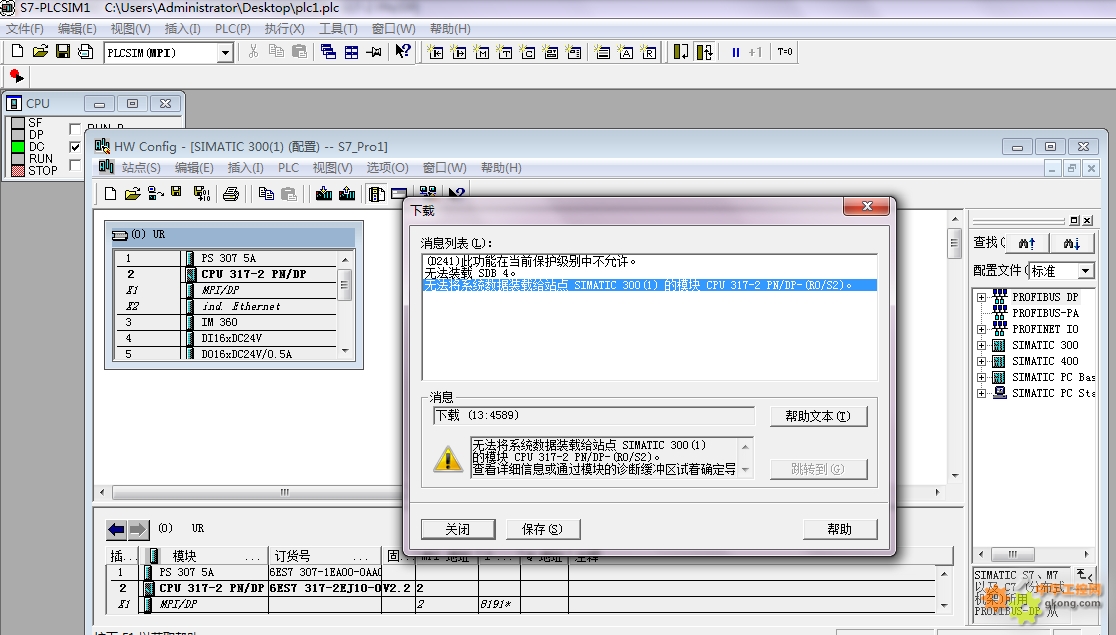This screenshot has height=635, width=1116.
Task: Select the IM 360 row in UR rack
Action: (x=227, y=322)
